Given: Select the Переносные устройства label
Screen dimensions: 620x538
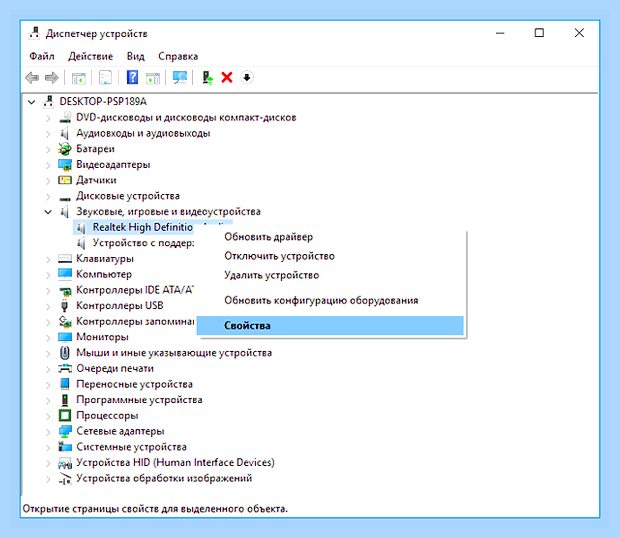Looking at the screenshot, I should point(134,384).
